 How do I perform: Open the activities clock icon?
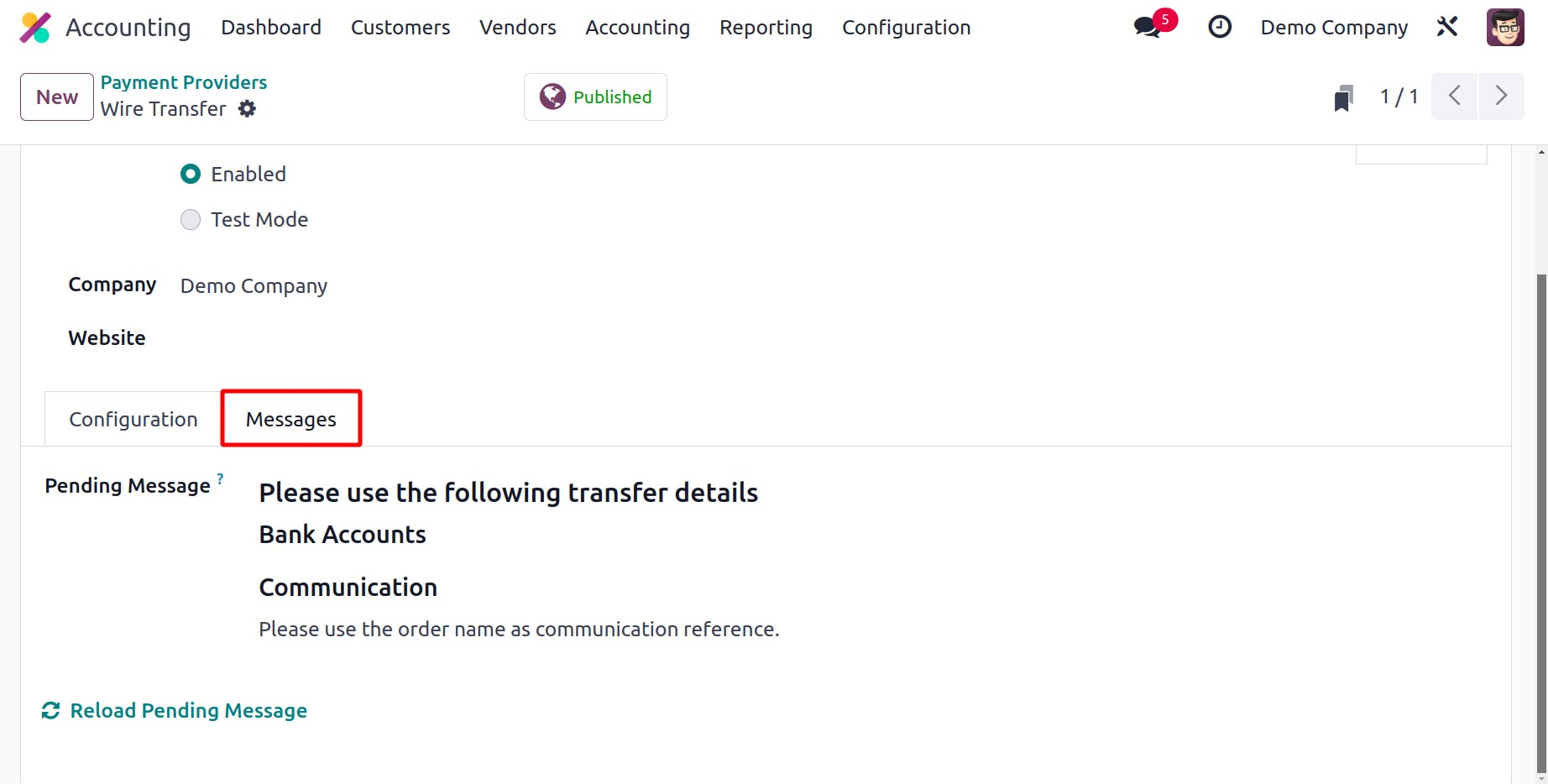[x=1219, y=28]
